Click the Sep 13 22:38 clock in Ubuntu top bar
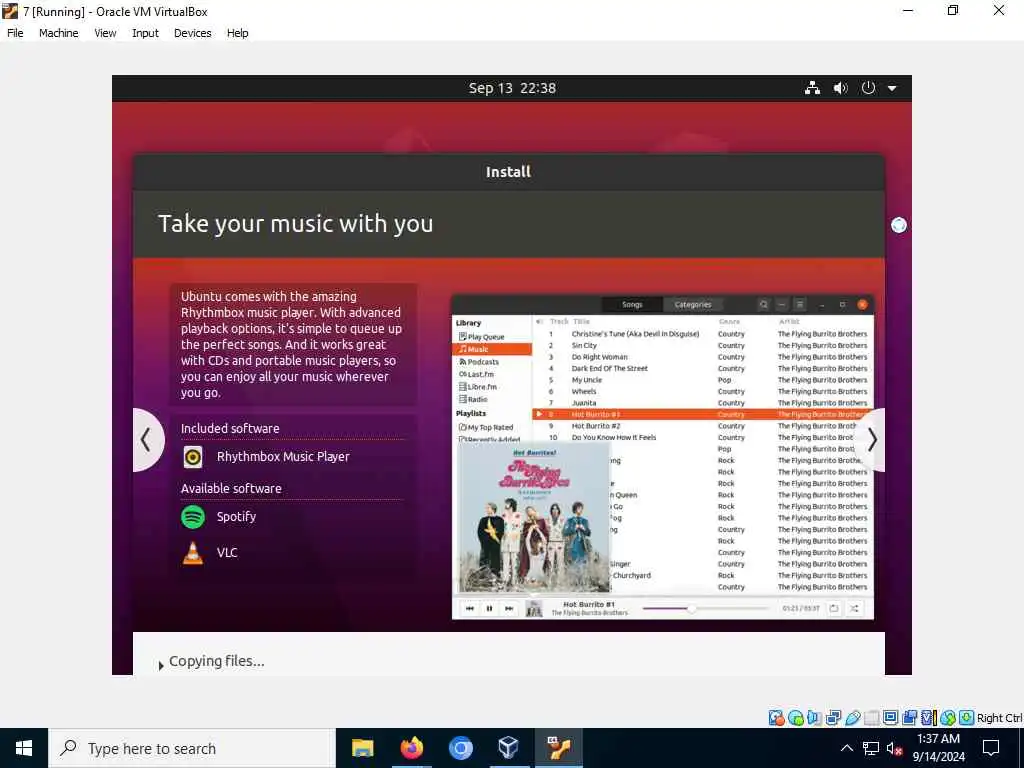The height and width of the screenshot is (768, 1024). point(512,88)
